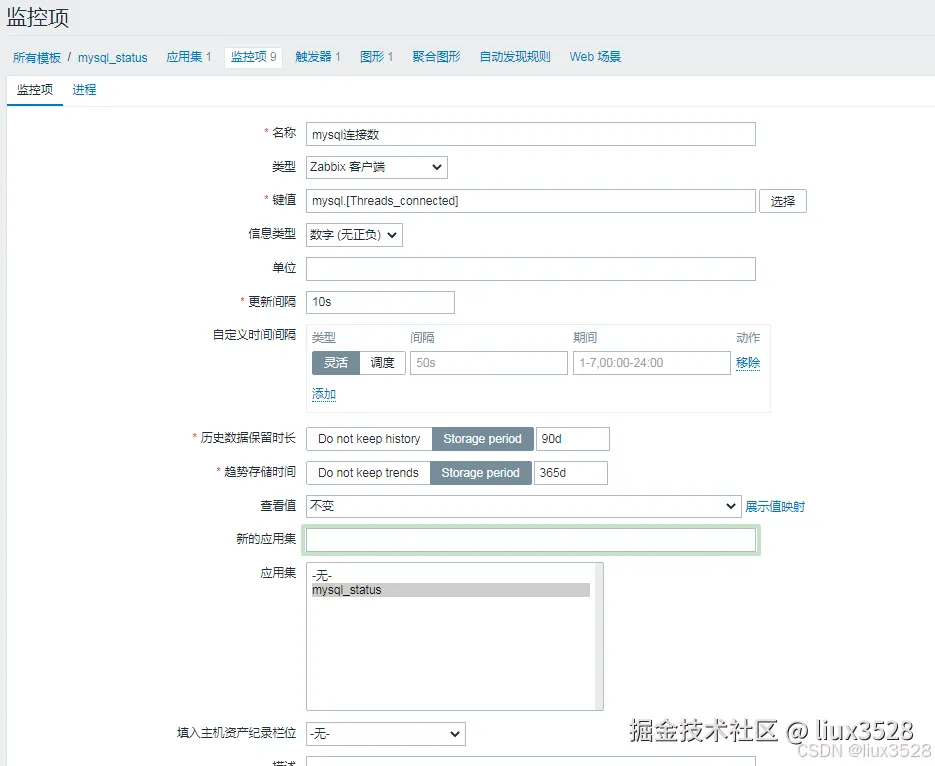Focus the 365d trends period field

(x=571, y=473)
